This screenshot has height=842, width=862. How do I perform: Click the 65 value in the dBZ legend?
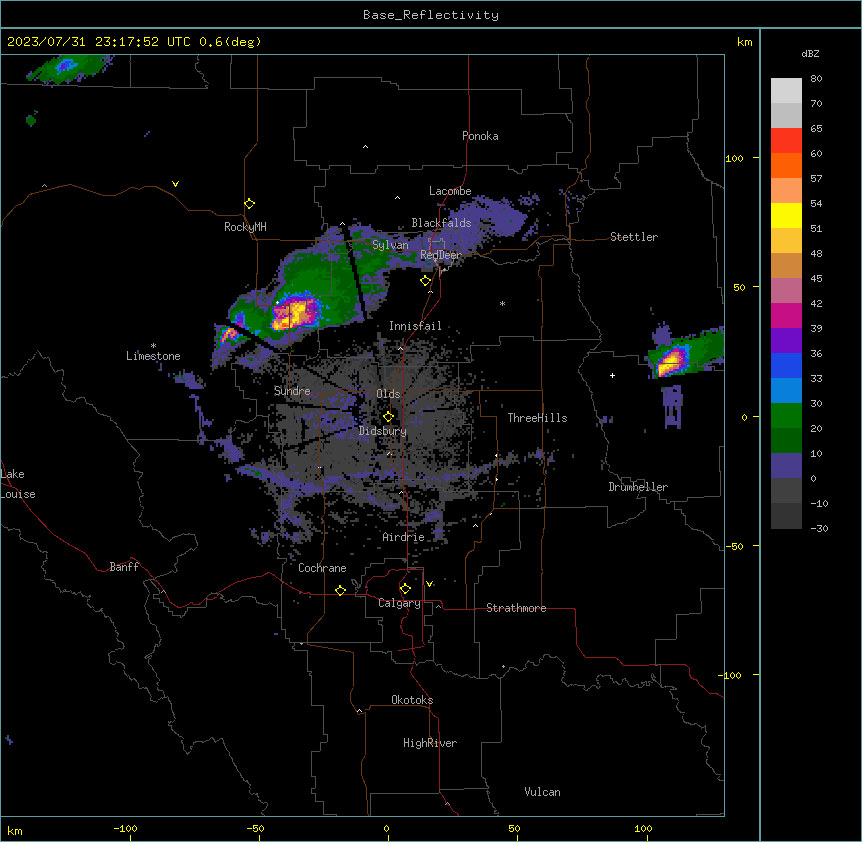tap(816, 129)
